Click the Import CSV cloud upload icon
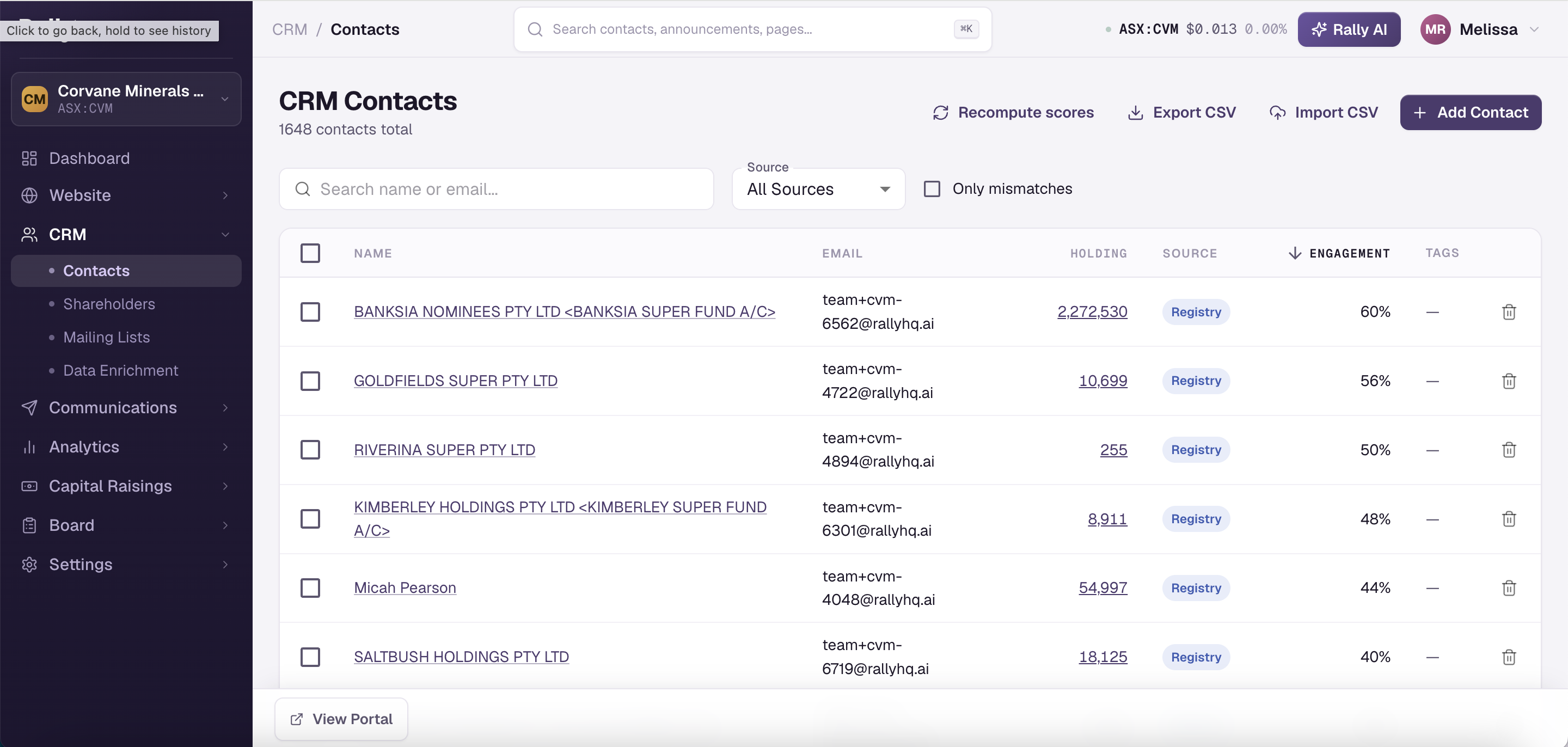 1277,113
